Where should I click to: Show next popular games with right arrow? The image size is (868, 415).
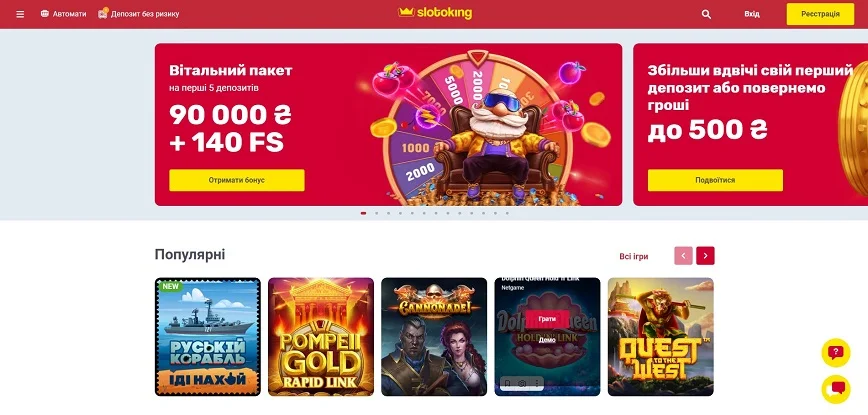pos(705,256)
